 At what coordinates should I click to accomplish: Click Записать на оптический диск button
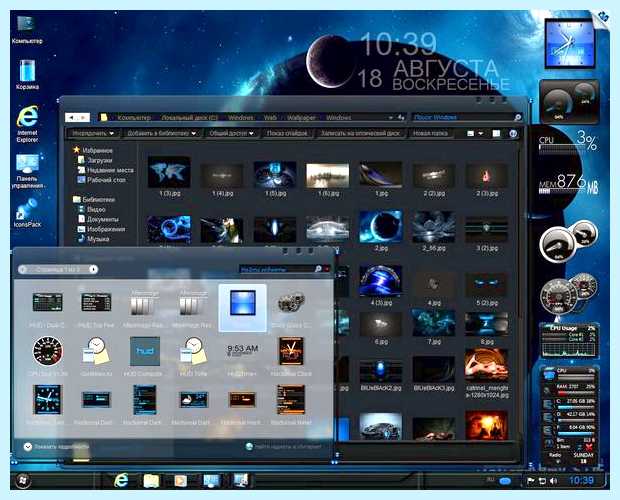click(360, 134)
